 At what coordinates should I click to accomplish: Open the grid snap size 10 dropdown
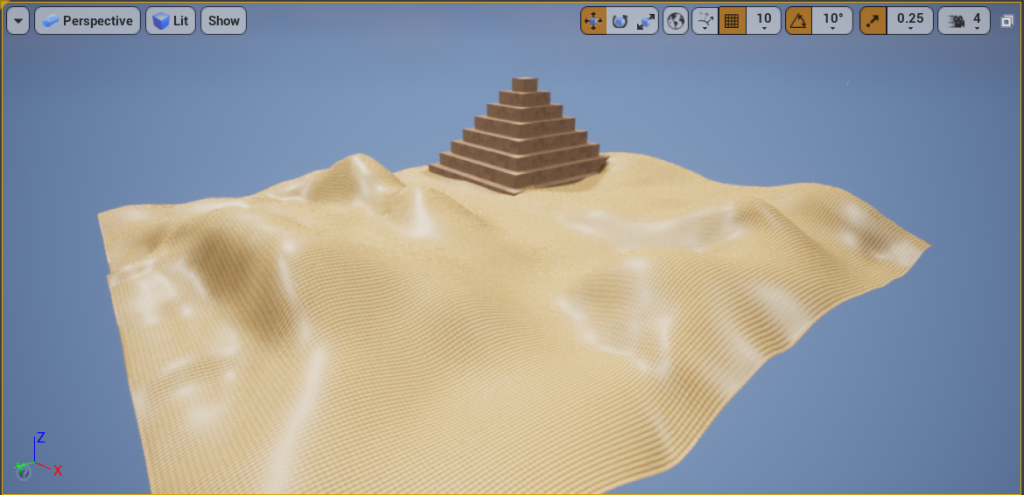pyautogui.click(x=764, y=21)
